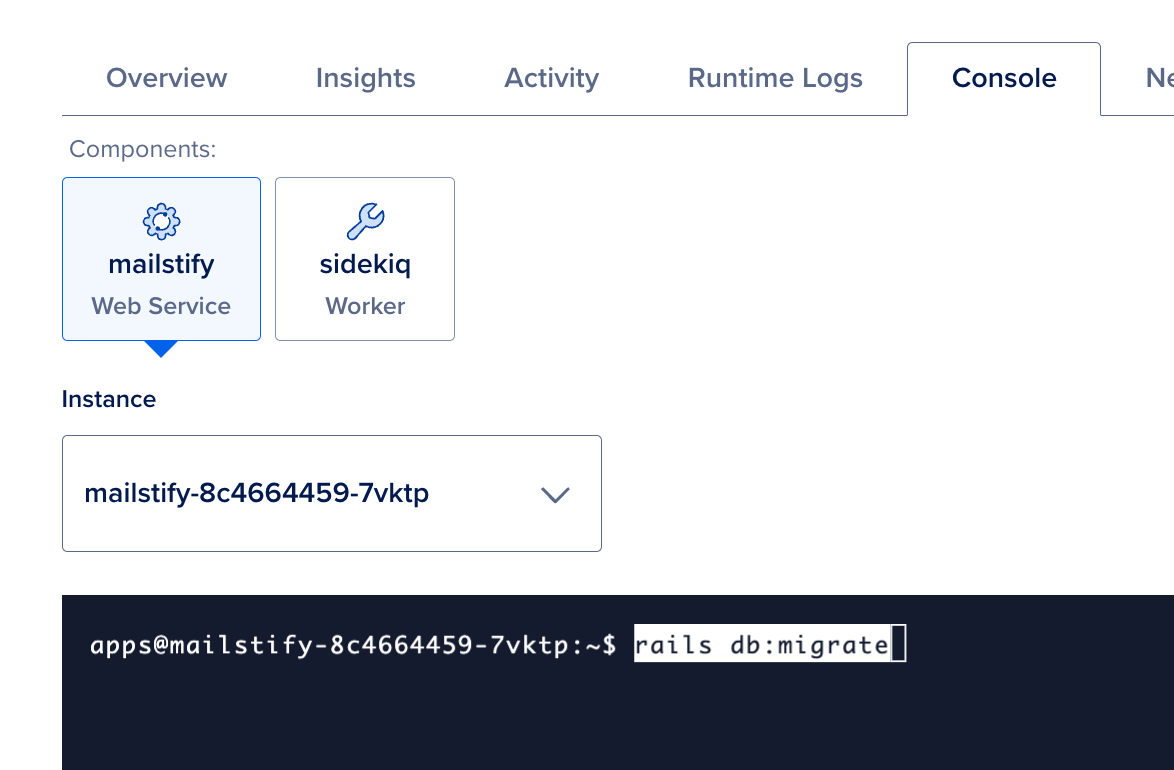
Task: Switch to the Overview tab
Action: pos(166,78)
